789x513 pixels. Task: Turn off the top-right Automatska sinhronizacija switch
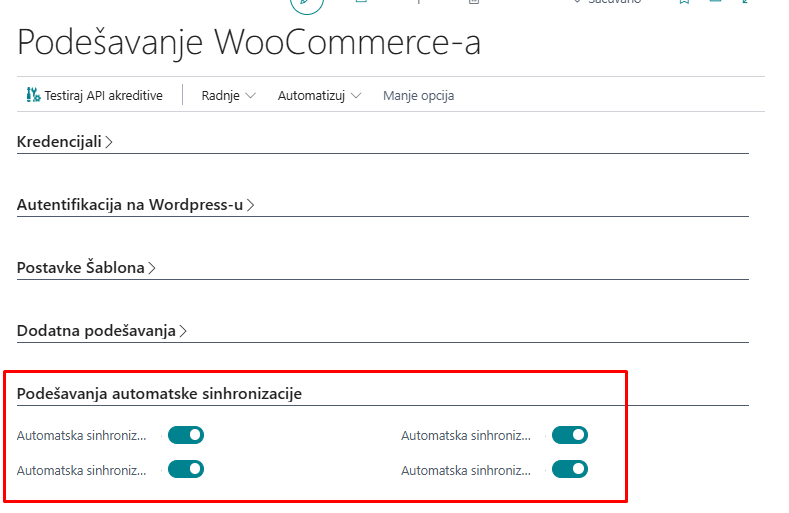pyautogui.click(x=570, y=435)
